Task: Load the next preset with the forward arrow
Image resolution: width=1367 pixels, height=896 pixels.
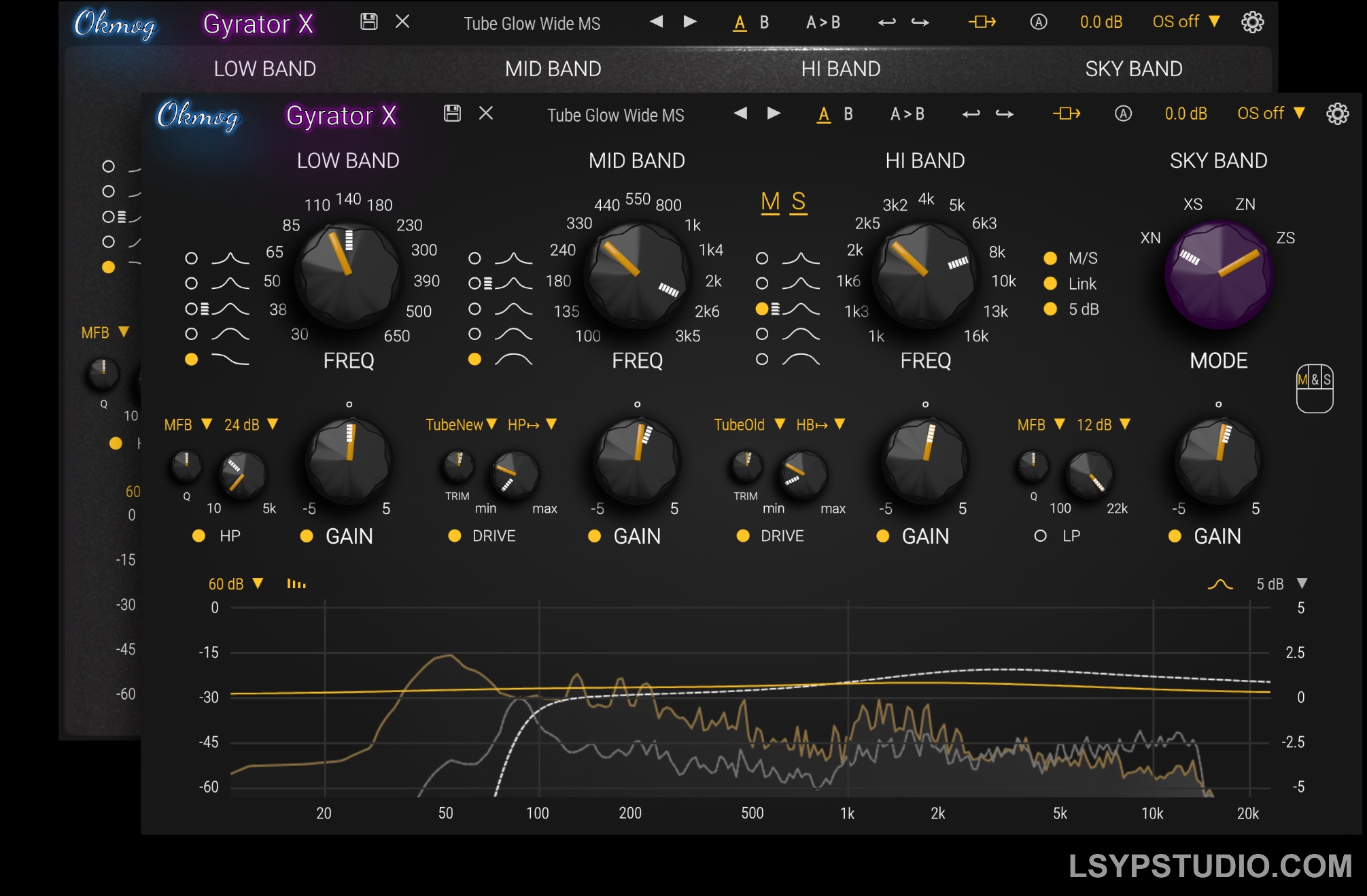Action: coord(772,114)
